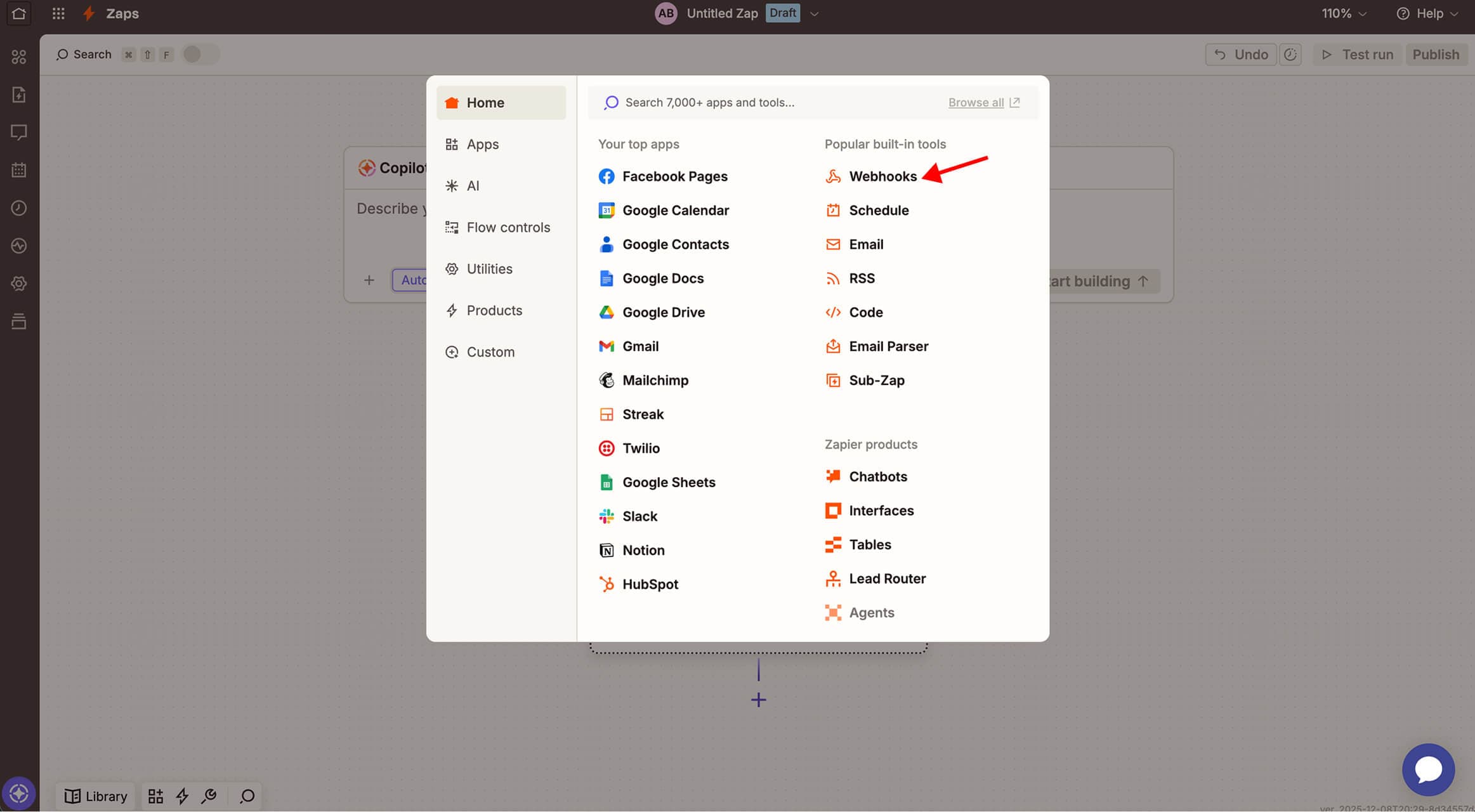Choose Google Sheets from top apps
The image size is (1475, 812).
(668, 483)
